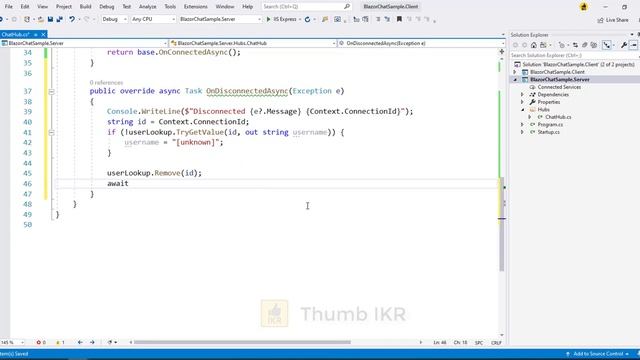This screenshot has height=360, width=640.
Task: Click the errors count indicator
Action: (41, 342)
